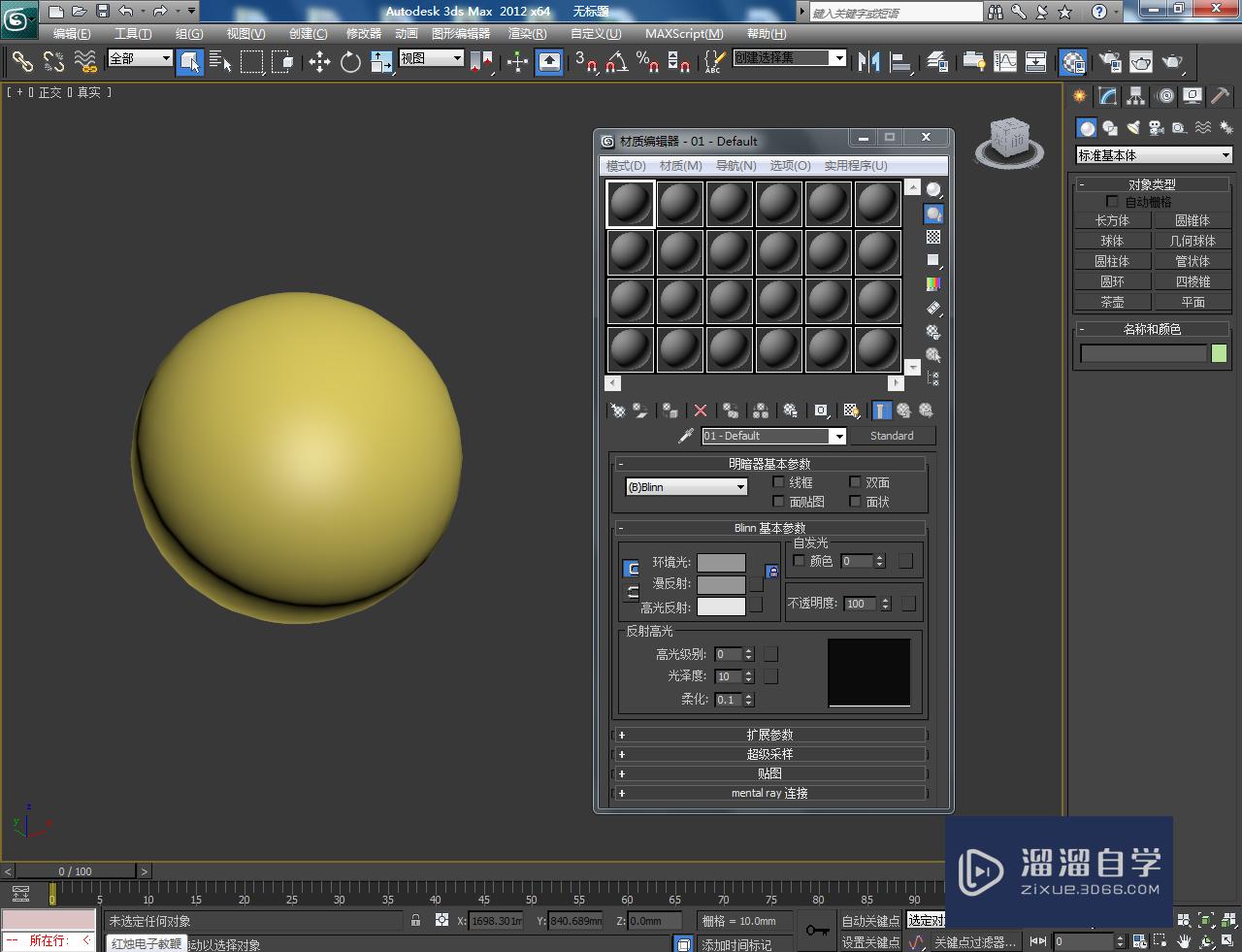Open the 材质(M) menu in material editor

click(x=680, y=166)
